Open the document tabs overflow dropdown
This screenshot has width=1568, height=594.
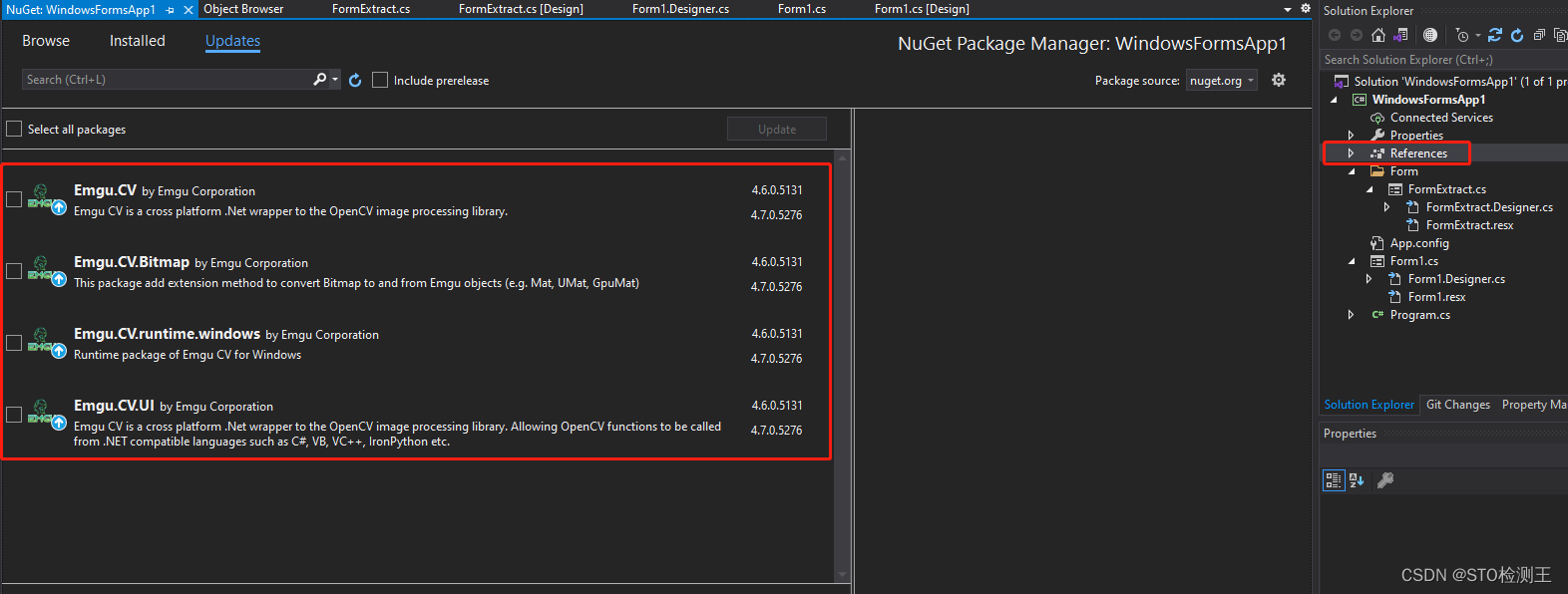[x=1288, y=9]
